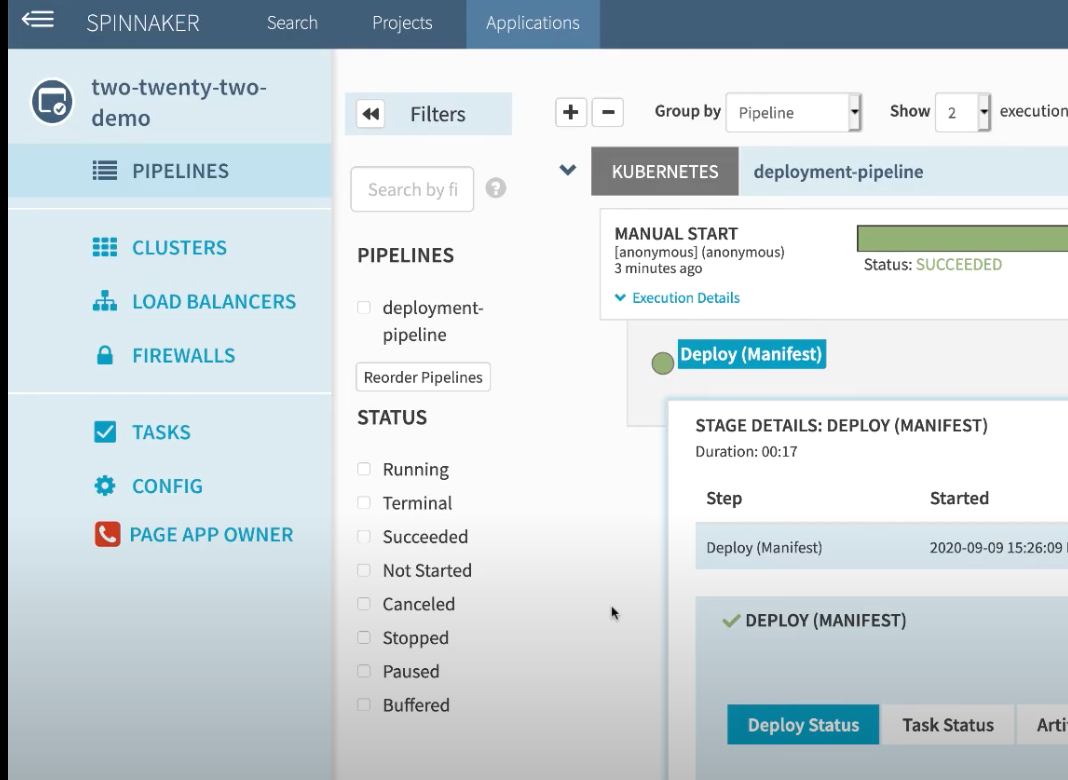Expand the Execution Details link

[677, 297]
